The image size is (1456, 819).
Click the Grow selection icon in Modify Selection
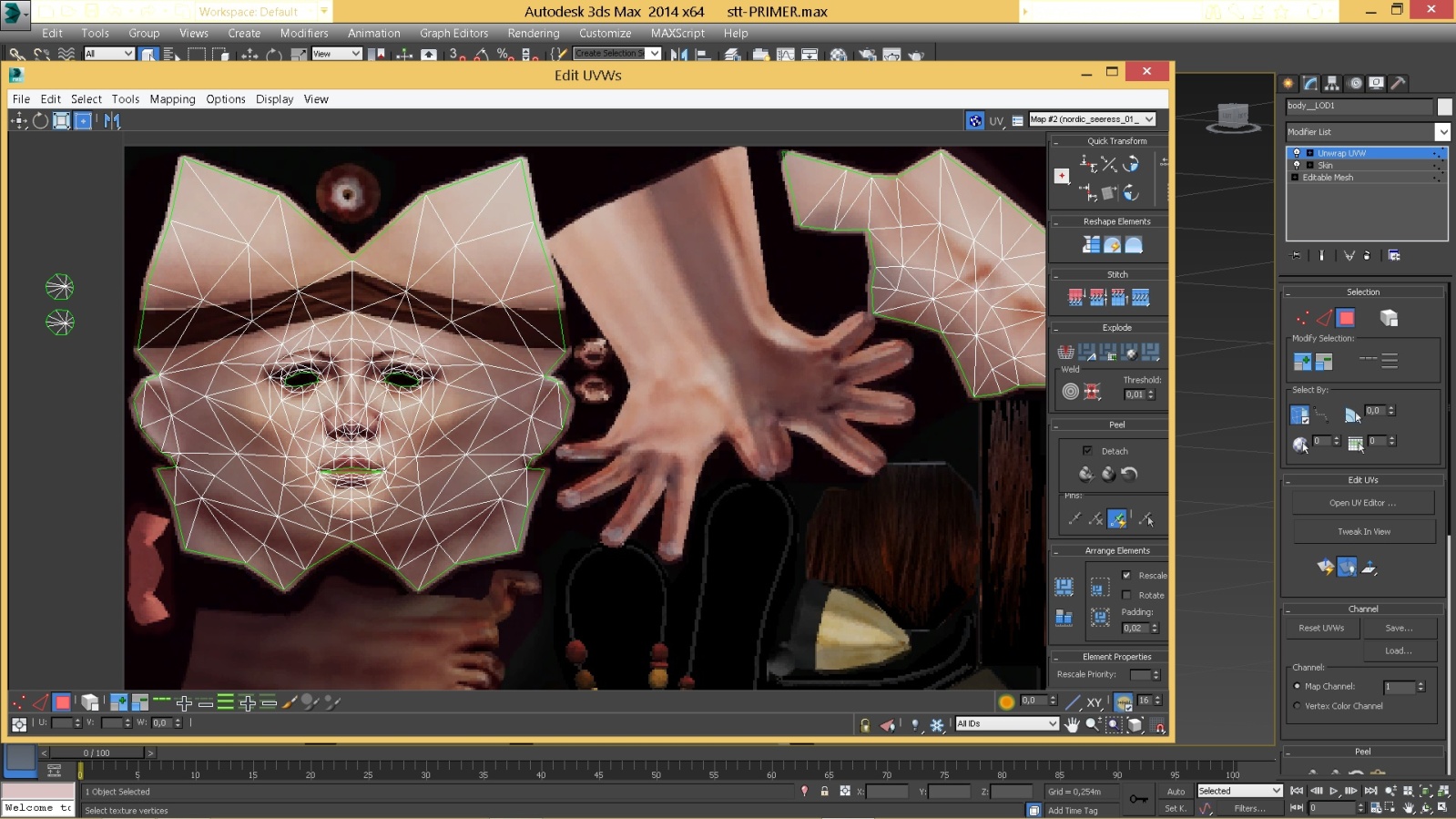coord(1302,362)
